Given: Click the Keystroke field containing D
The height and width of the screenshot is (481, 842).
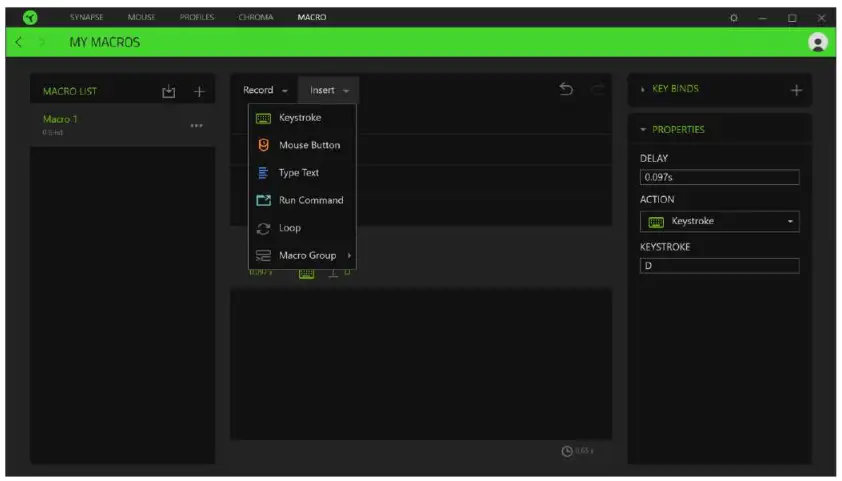Looking at the screenshot, I should click(720, 266).
